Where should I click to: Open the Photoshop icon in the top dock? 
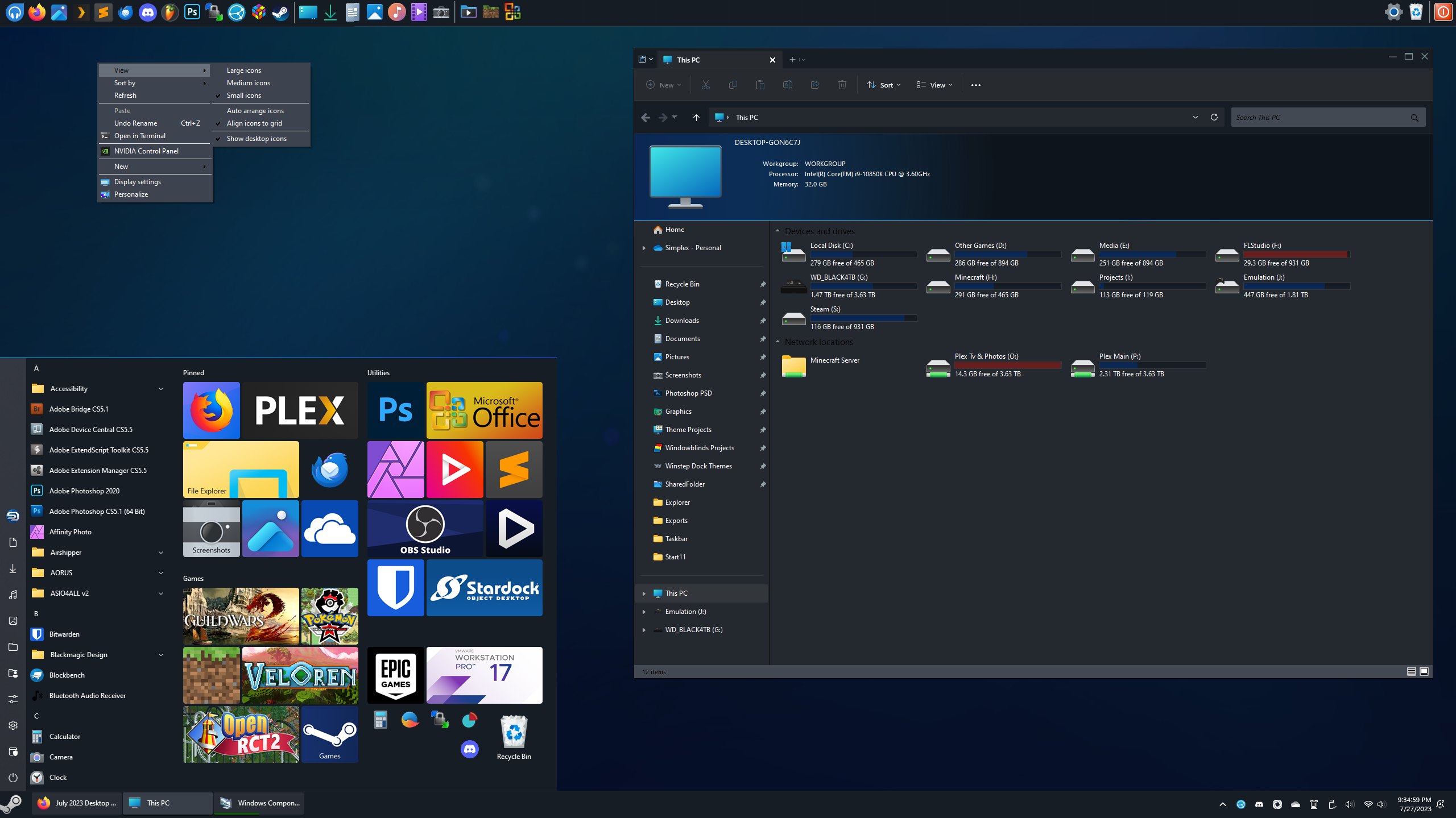click(x=192, y=12)
